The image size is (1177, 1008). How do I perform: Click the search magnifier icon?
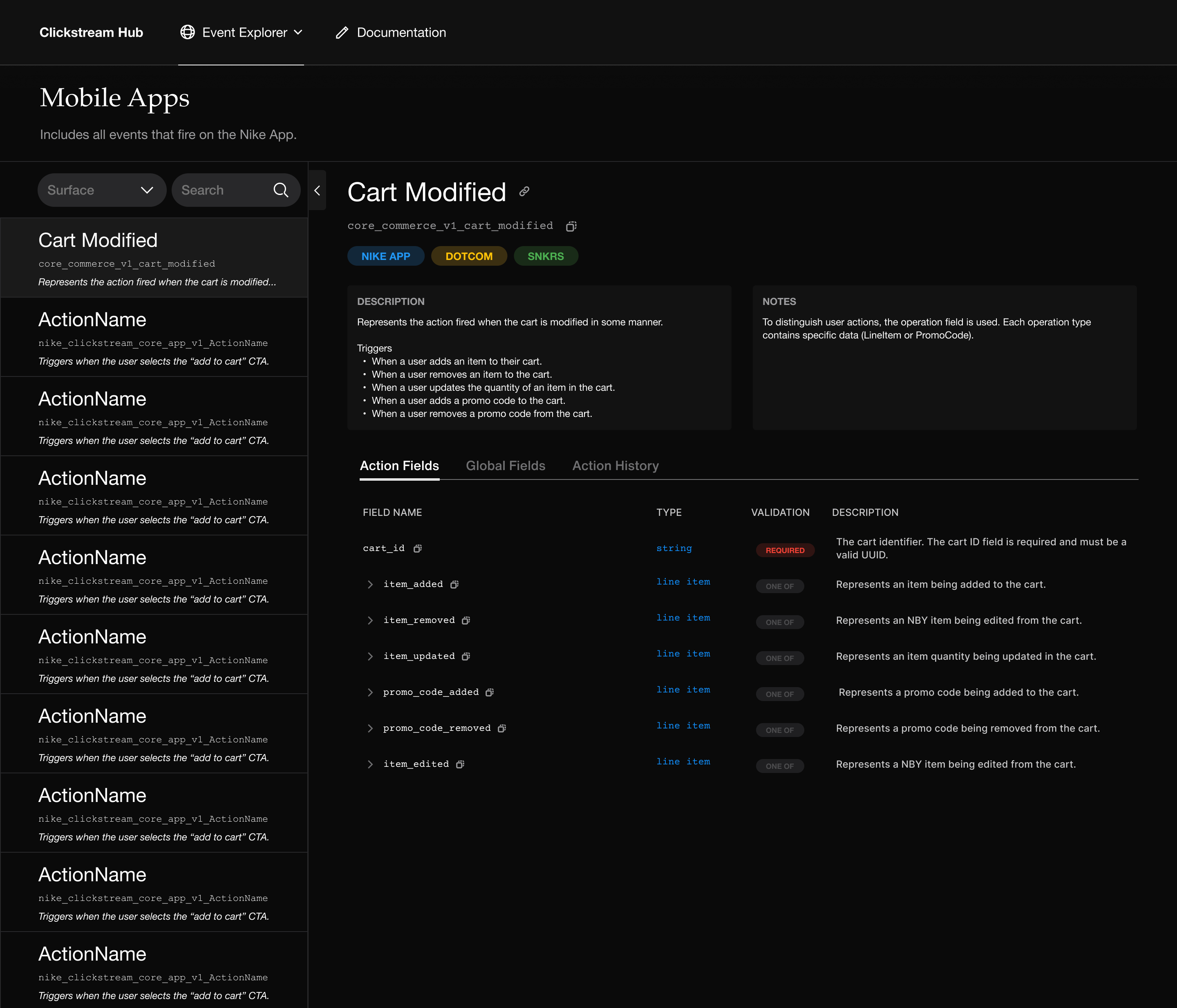click(x=281, y=190)
